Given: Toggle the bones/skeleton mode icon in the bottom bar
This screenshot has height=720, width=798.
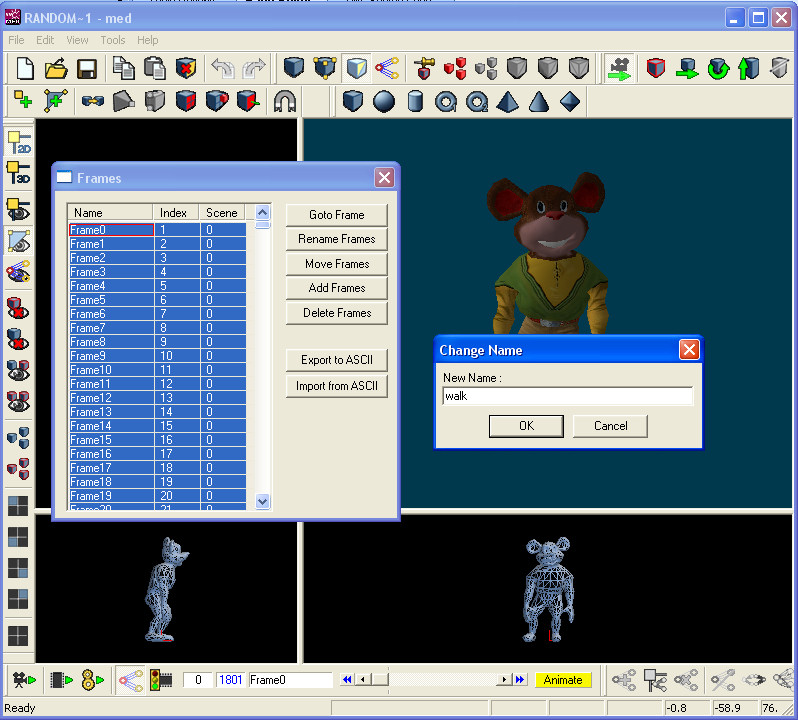Looking at the screenshot, I should [x=131, y=680].
